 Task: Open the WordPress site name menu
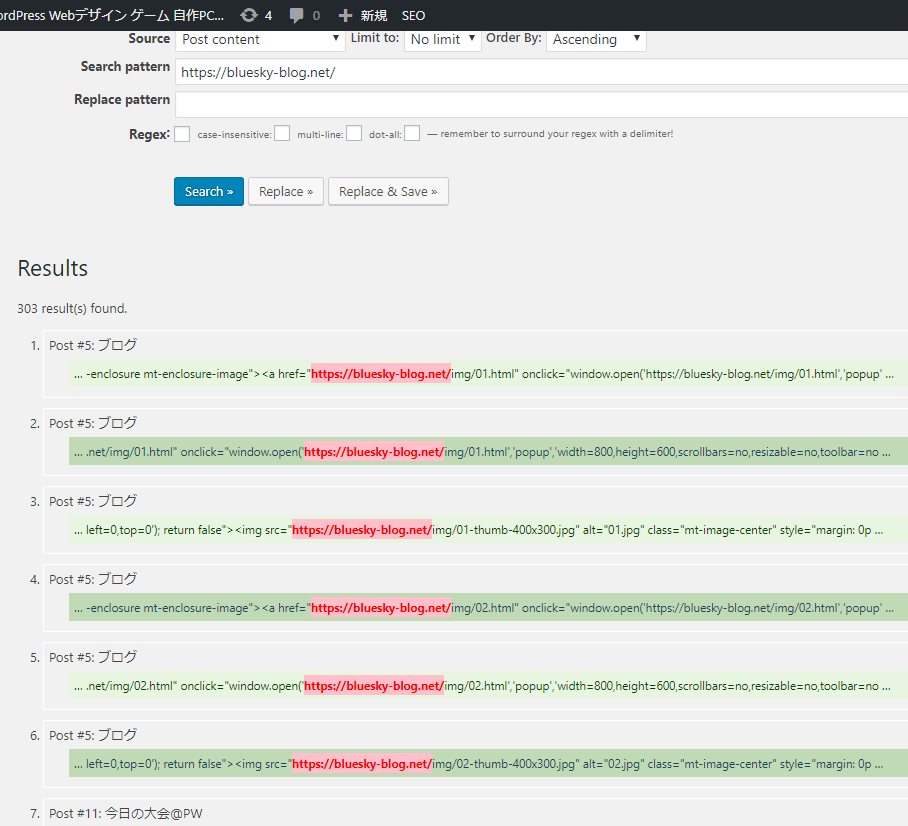point(112,16)
